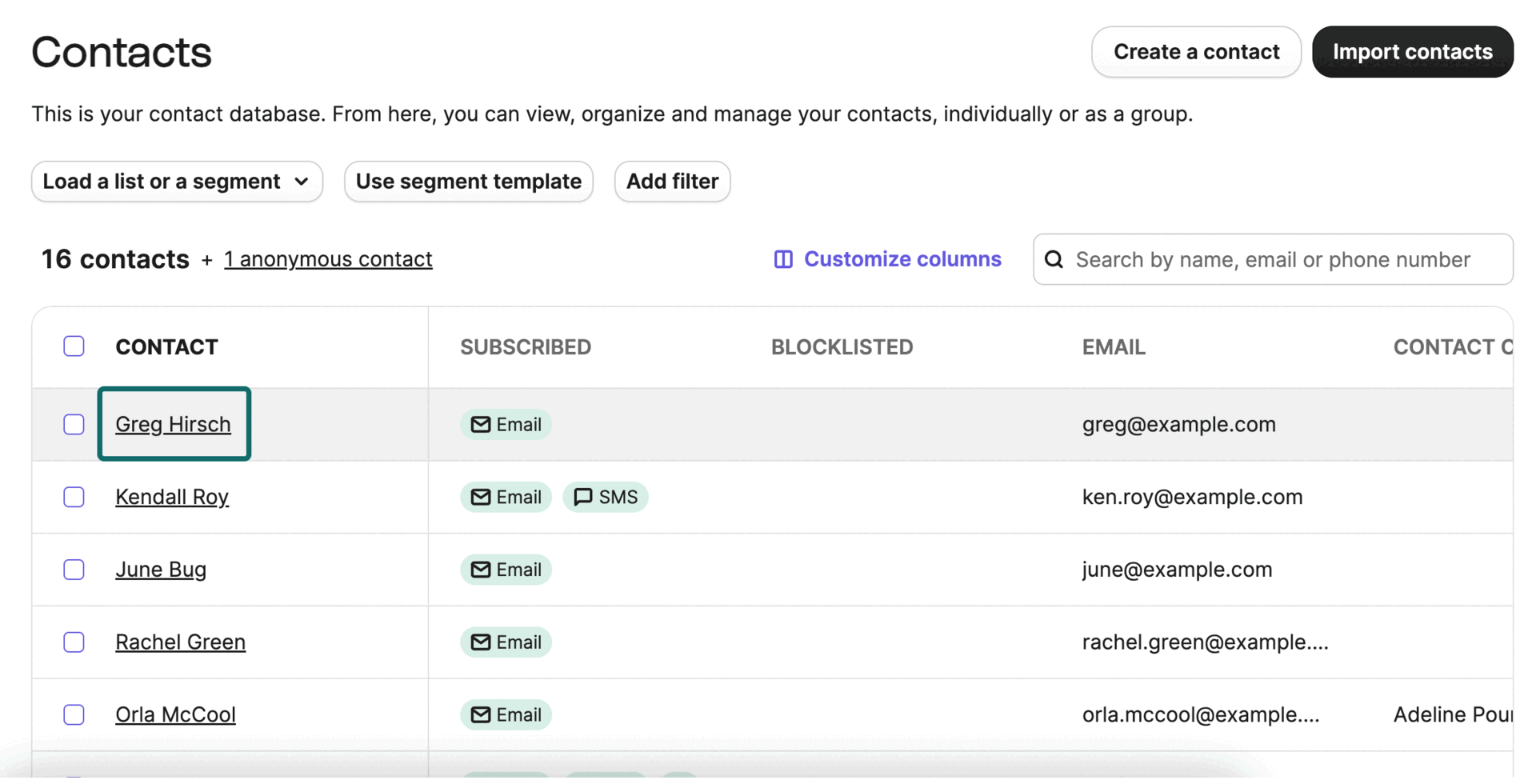
Task: Expand the Load a list or segment dropdown
Action: tap(177, 182)
